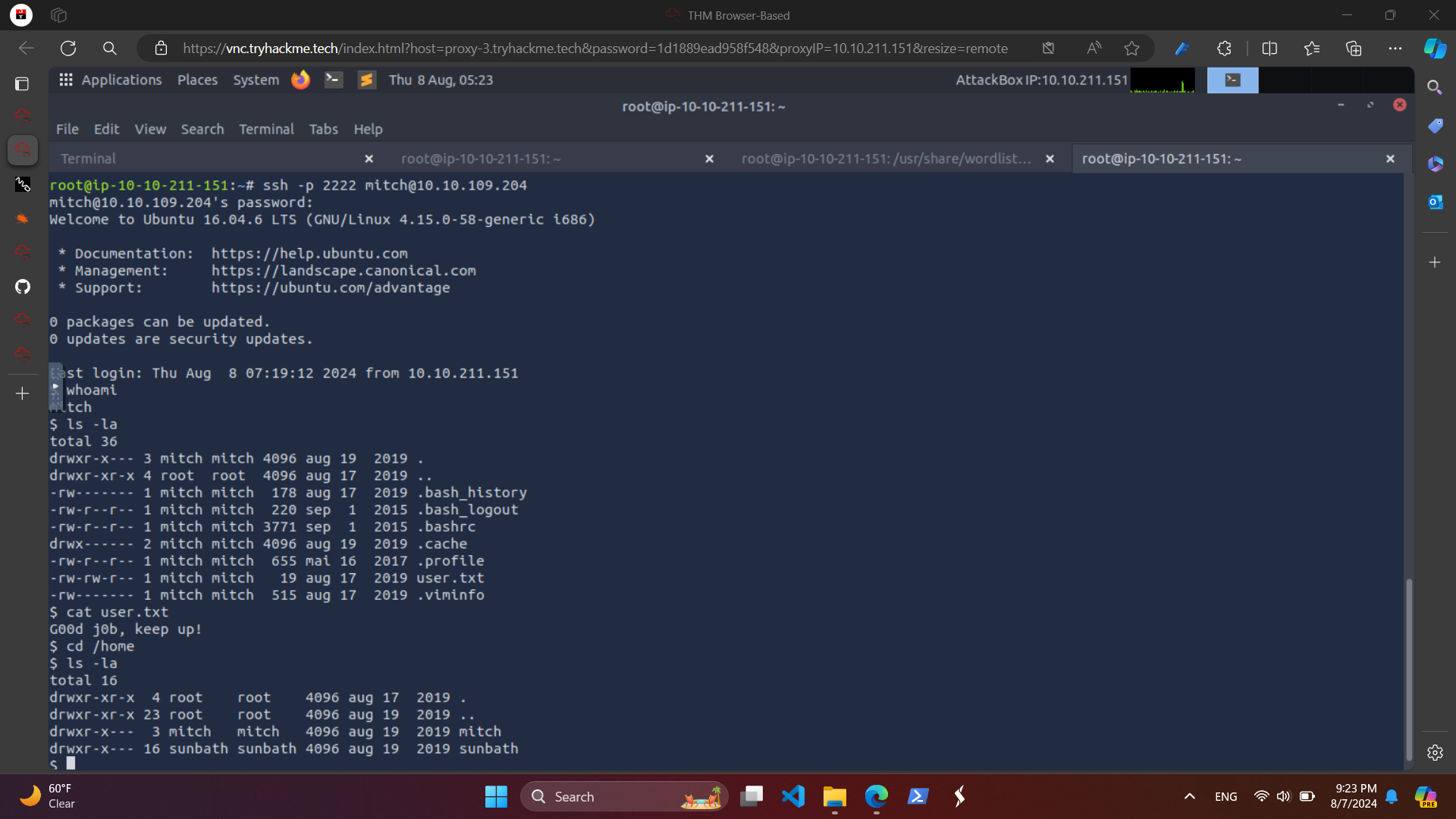Open the Terminal menu in menu bar
Screen dimensions: 1456x819
(x=266, y=129)
